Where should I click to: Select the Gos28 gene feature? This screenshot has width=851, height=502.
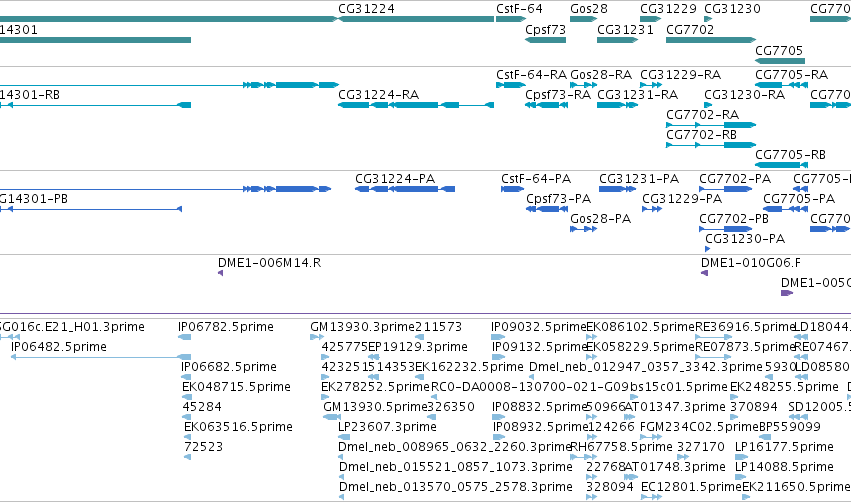click(583, 19)
